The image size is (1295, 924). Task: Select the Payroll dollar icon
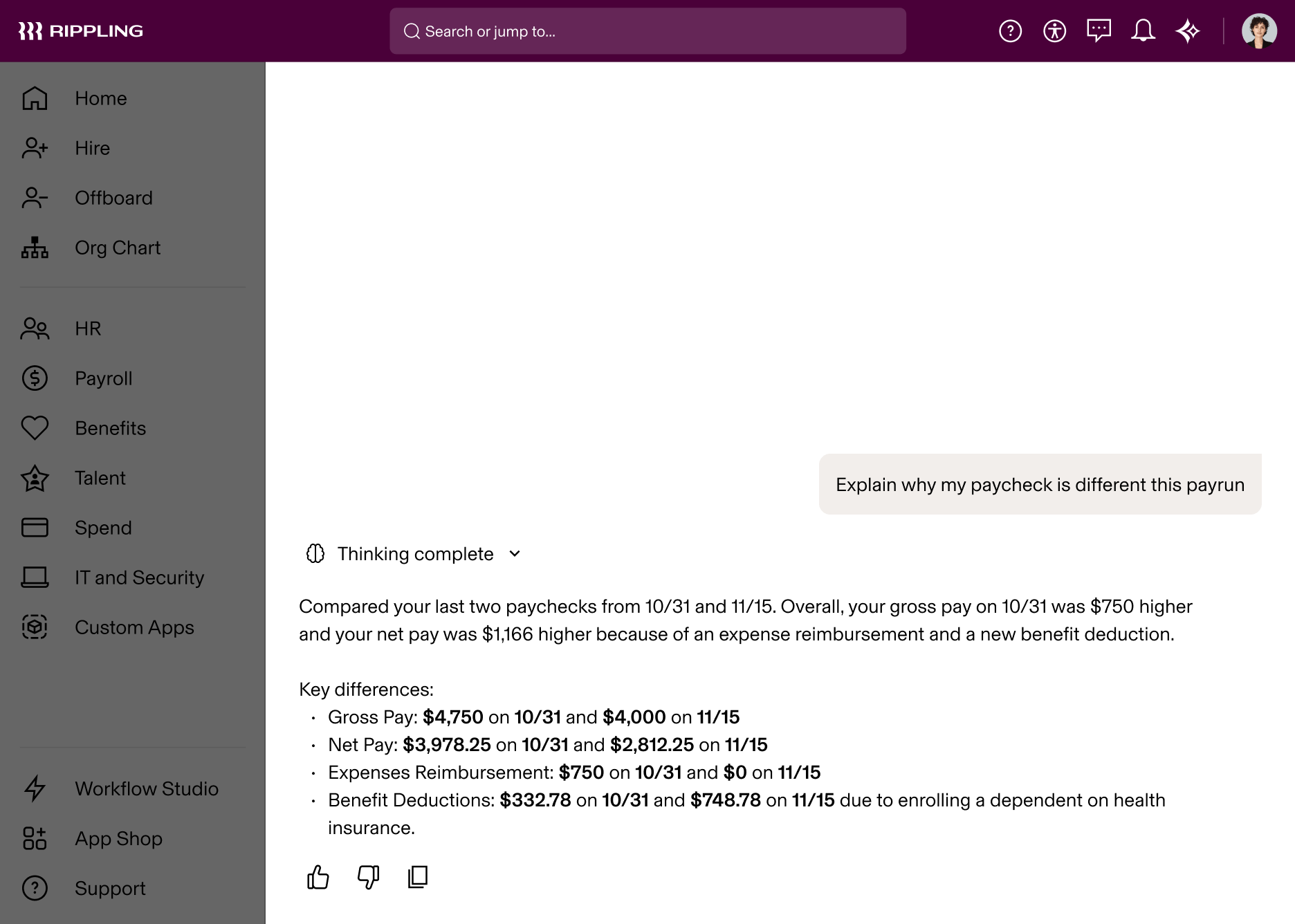click(x=34, y=378)
